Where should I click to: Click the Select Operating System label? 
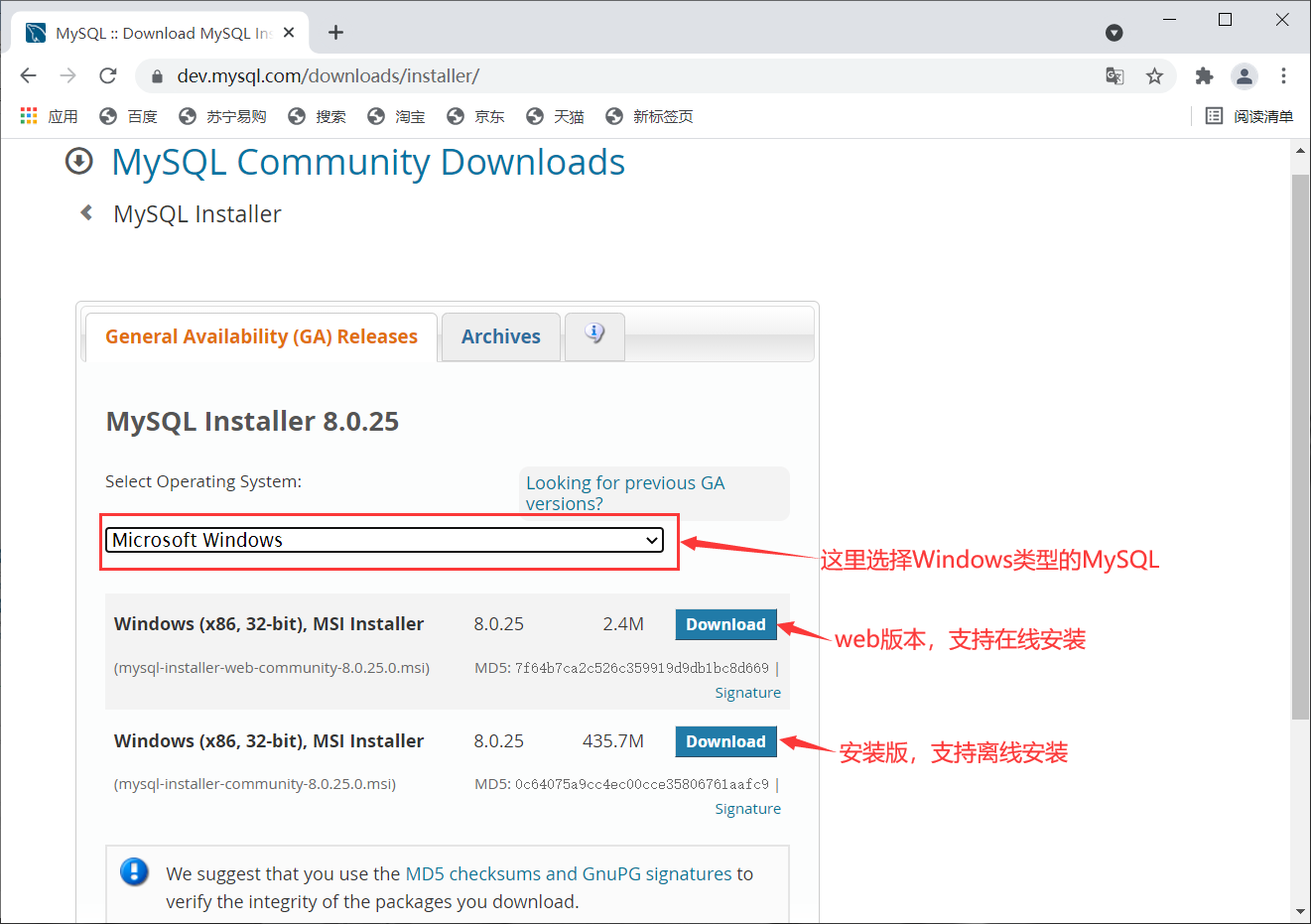click(203, 481)
